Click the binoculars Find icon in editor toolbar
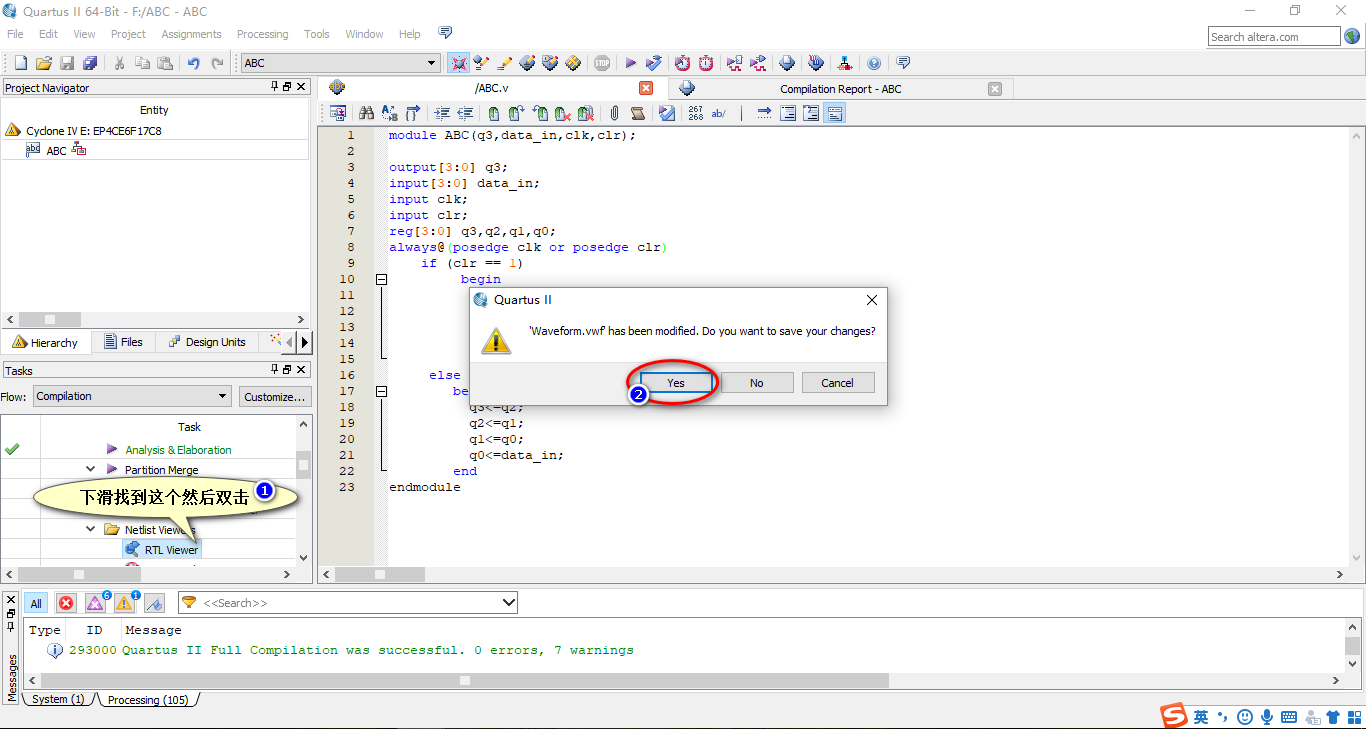 pos(366,114)
